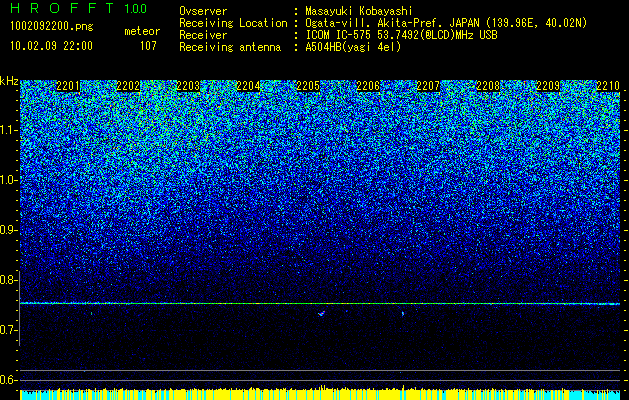Select the file name 1002092200.png
This screenshot has width=629, height=400.
pos(52,27)
